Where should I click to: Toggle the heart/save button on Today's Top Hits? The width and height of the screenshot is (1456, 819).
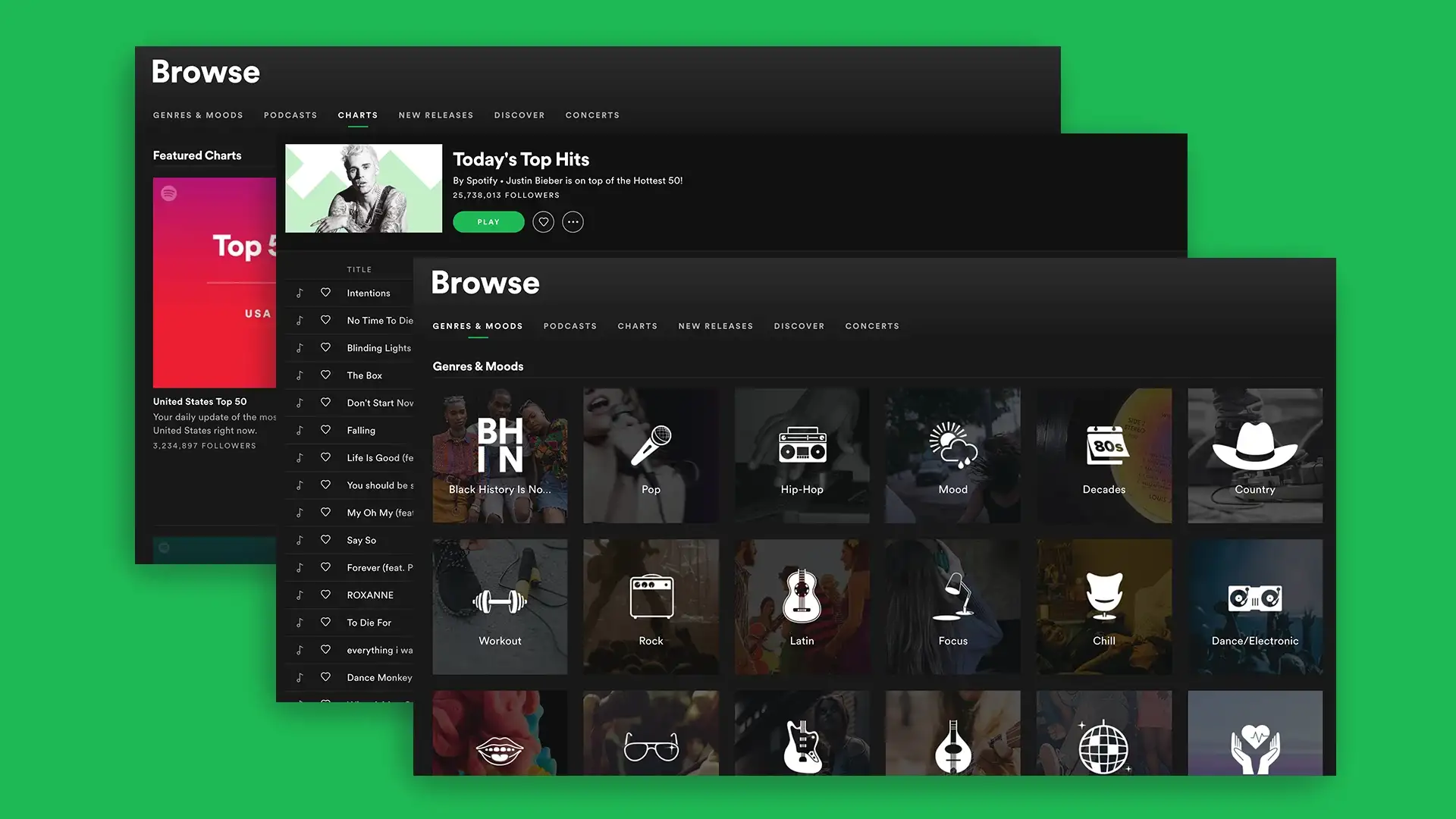[543, 221]
